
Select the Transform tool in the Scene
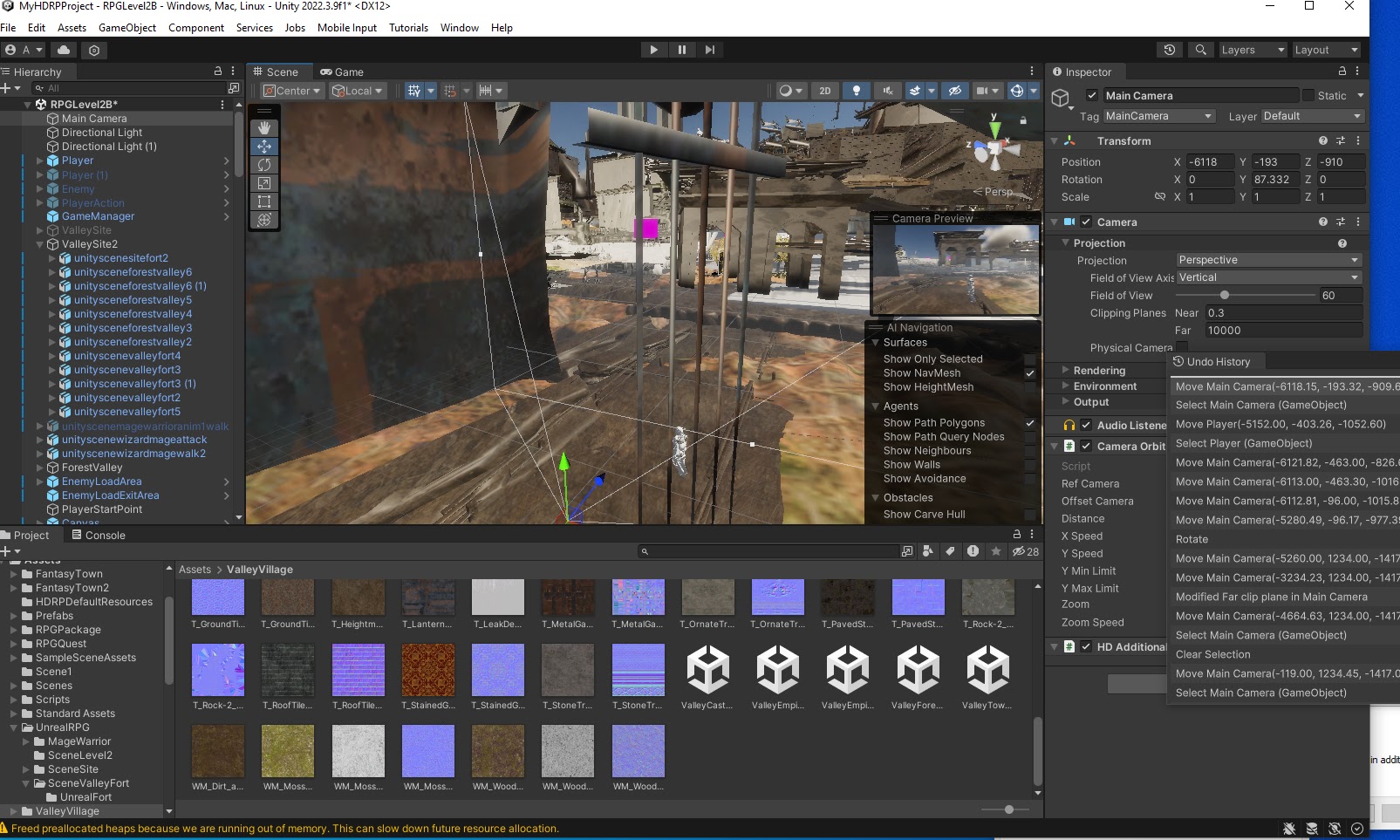pyautogui.click(x=264, y=220)
